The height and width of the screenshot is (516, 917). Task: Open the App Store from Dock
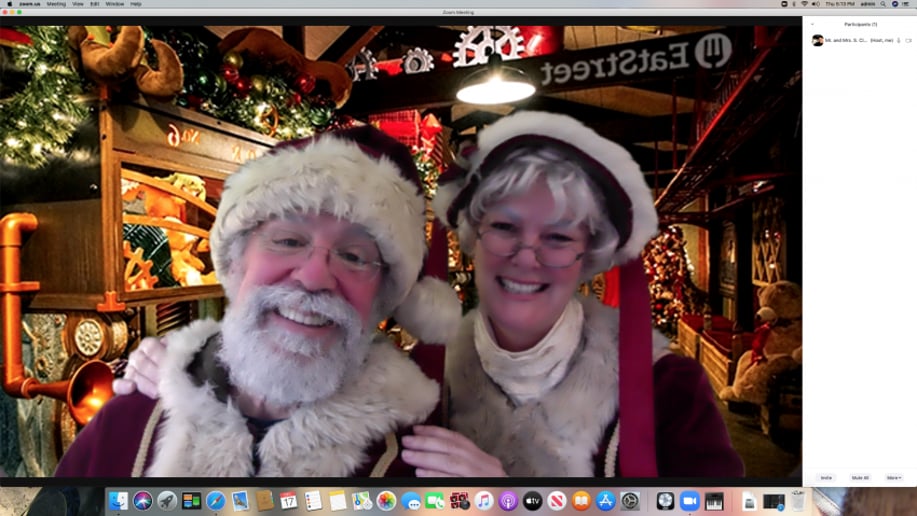pos(605,501)
